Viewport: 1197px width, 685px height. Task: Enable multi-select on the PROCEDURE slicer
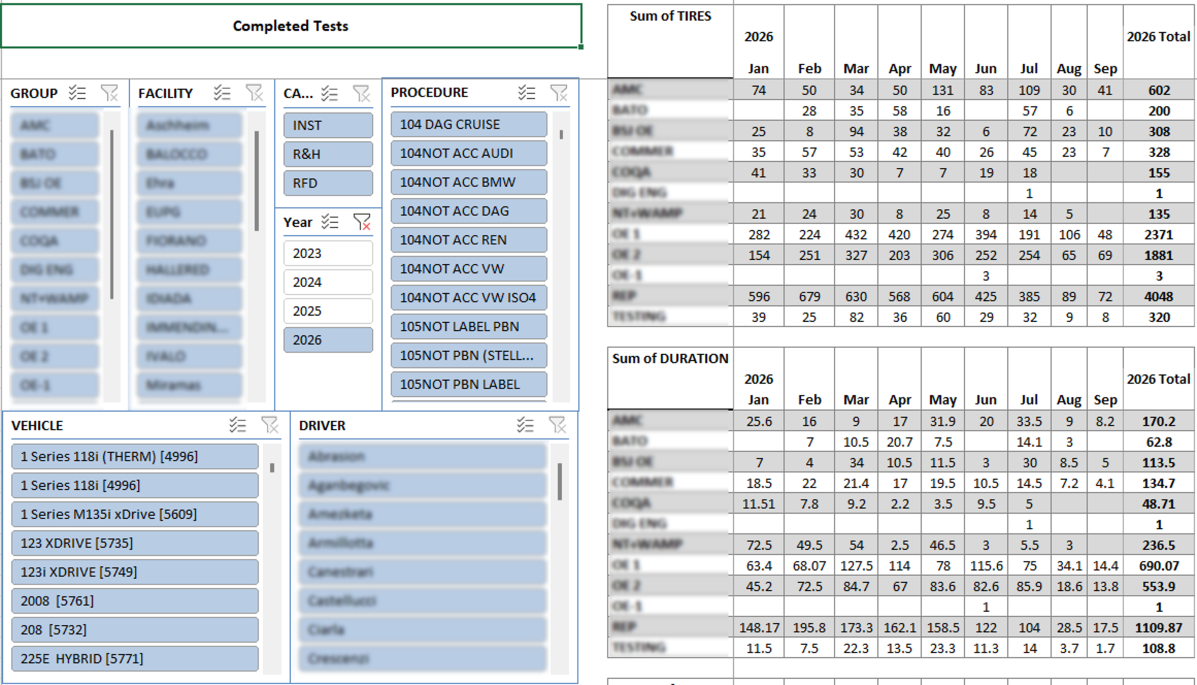pos(527,92)
